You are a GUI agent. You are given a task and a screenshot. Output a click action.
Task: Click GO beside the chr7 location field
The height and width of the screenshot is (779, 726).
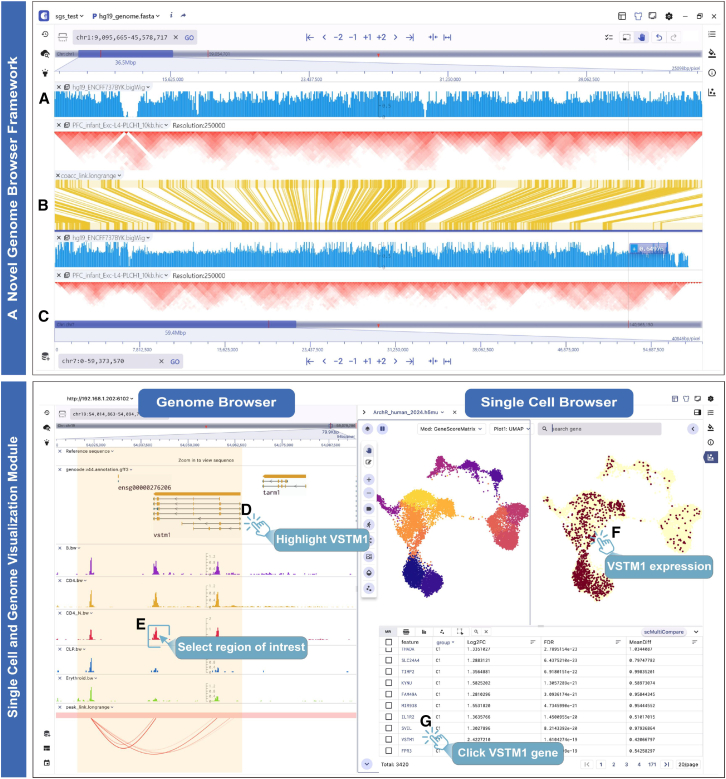(x=175, y=361)
